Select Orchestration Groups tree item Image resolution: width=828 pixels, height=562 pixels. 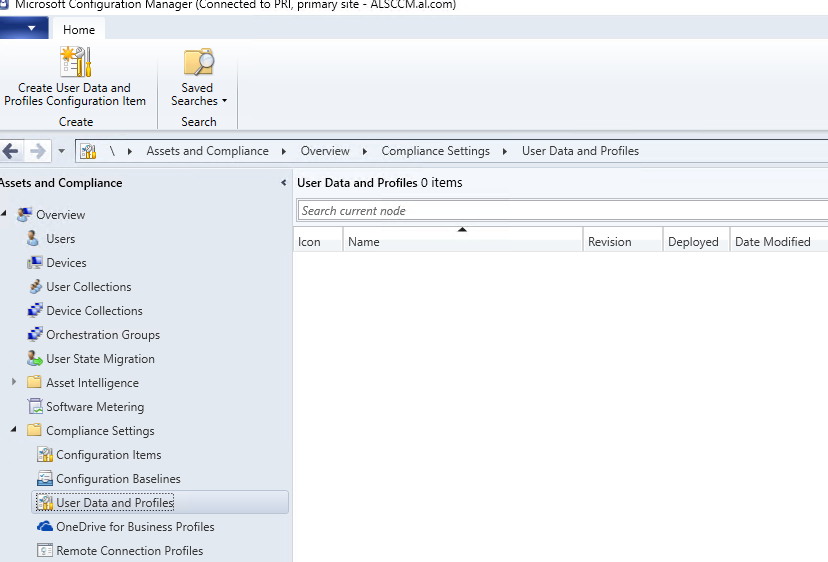coord(103,335)
